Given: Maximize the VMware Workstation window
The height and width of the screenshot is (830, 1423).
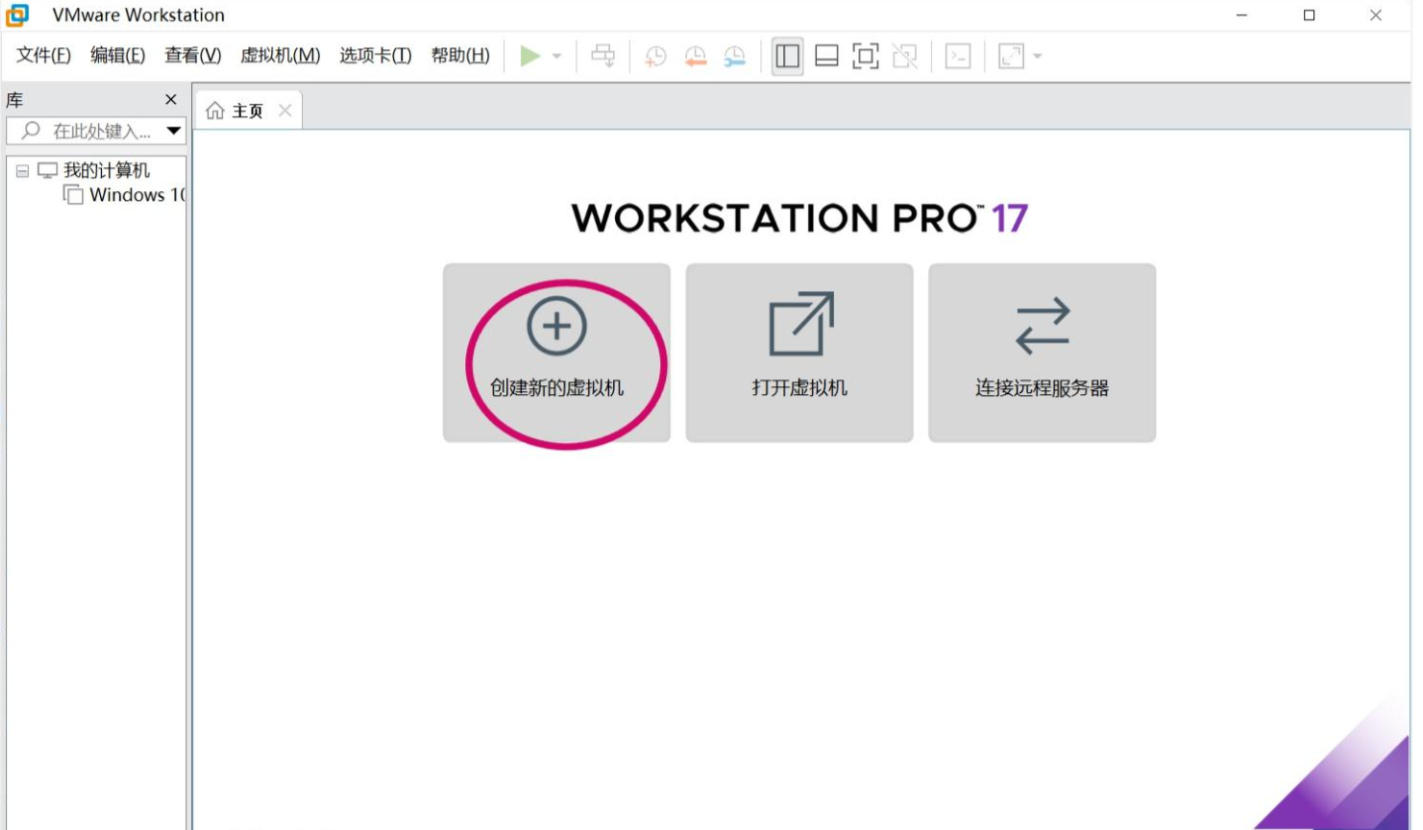Looking at the screenshot, I should point(1309,15).
